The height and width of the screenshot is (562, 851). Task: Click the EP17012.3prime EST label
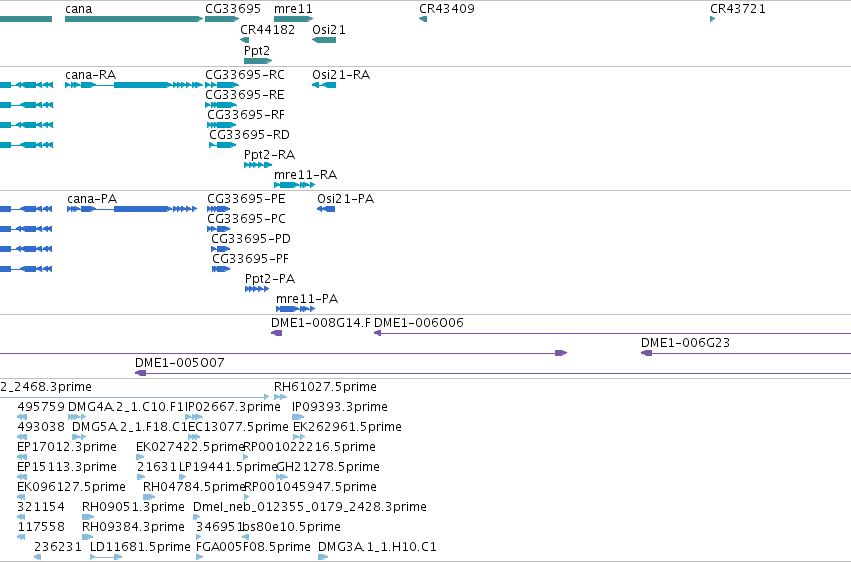tap(67, 447)
